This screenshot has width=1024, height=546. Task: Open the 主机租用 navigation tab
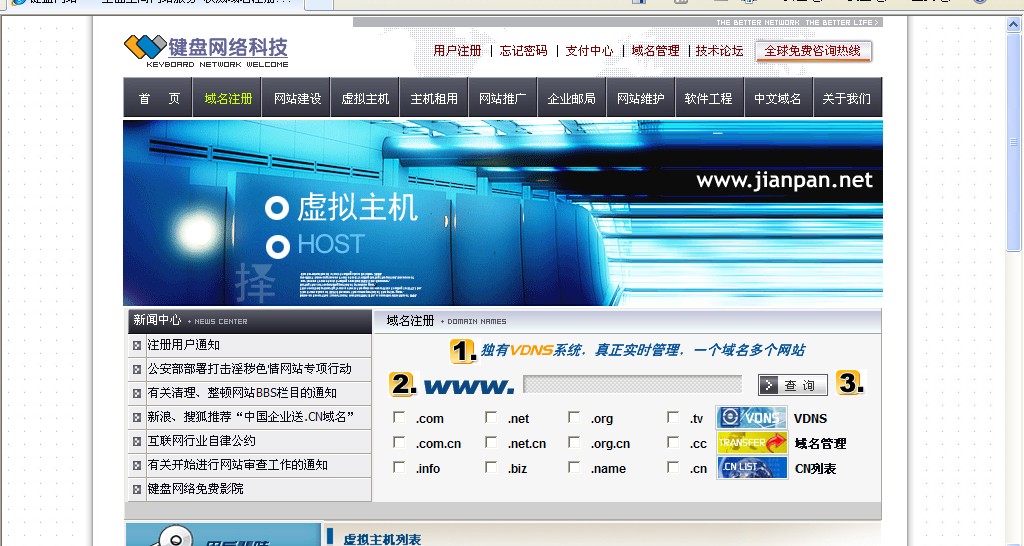434,98
